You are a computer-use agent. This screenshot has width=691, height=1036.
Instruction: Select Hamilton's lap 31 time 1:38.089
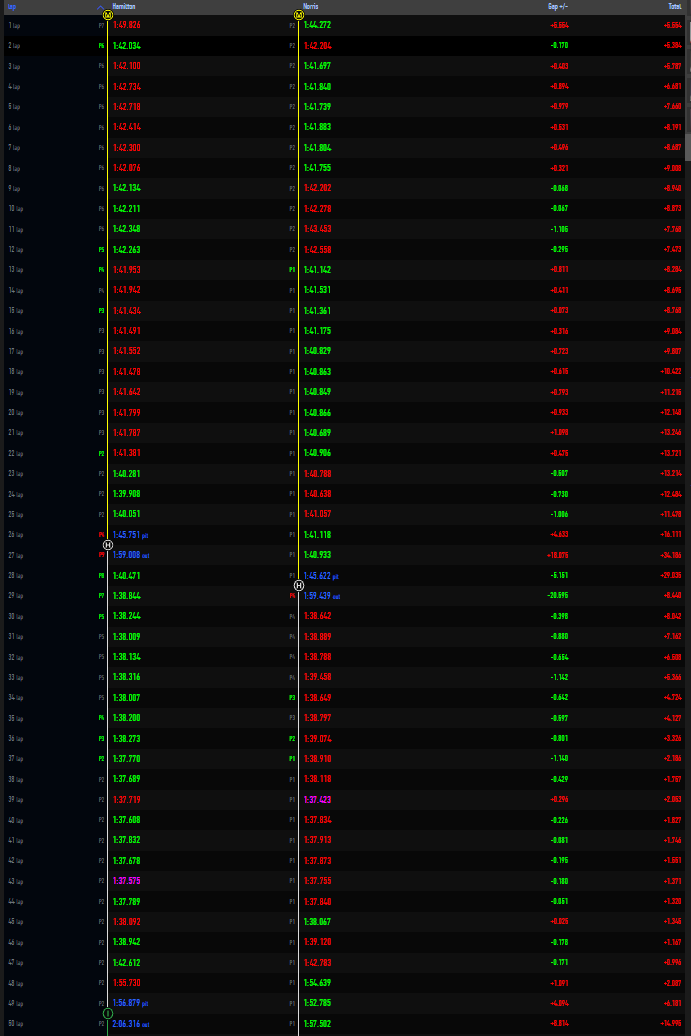click(x=127, y=637)
